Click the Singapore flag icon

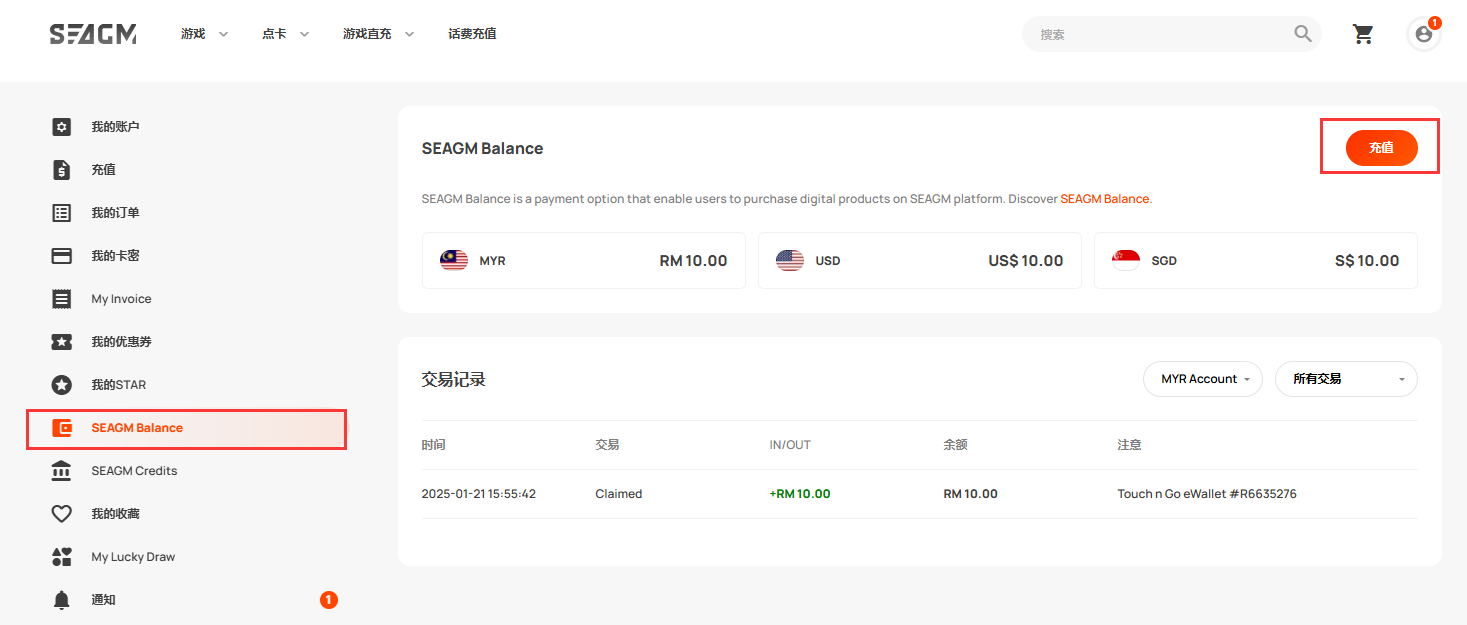[x=1126, y=261]
